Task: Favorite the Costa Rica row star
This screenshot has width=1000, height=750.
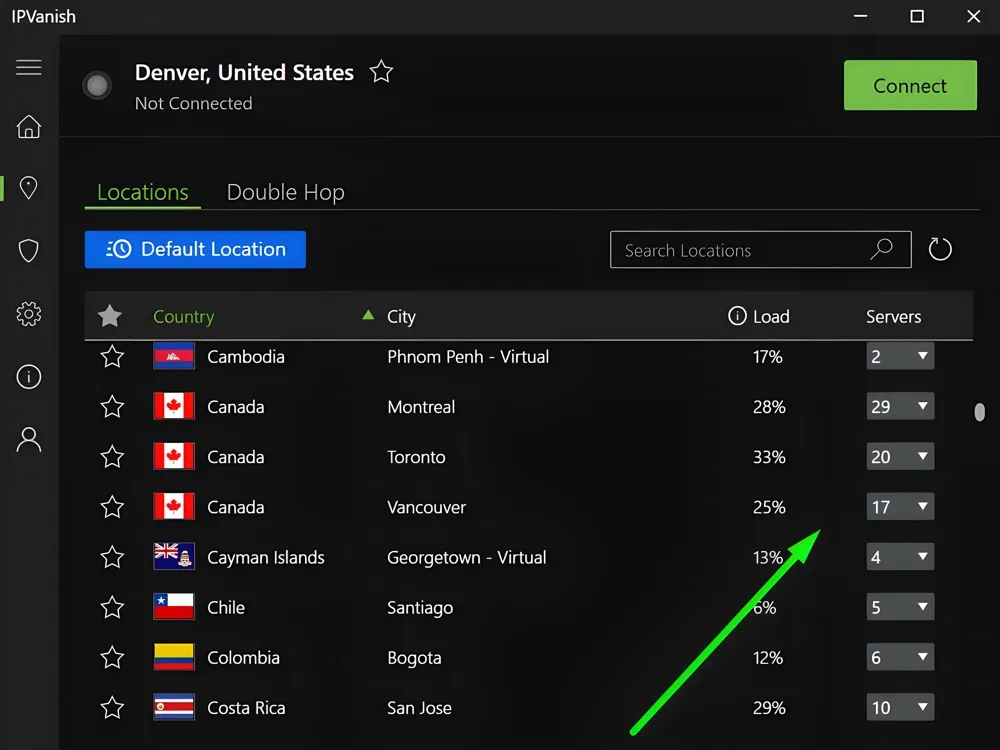Action: [x=112, y=707]
